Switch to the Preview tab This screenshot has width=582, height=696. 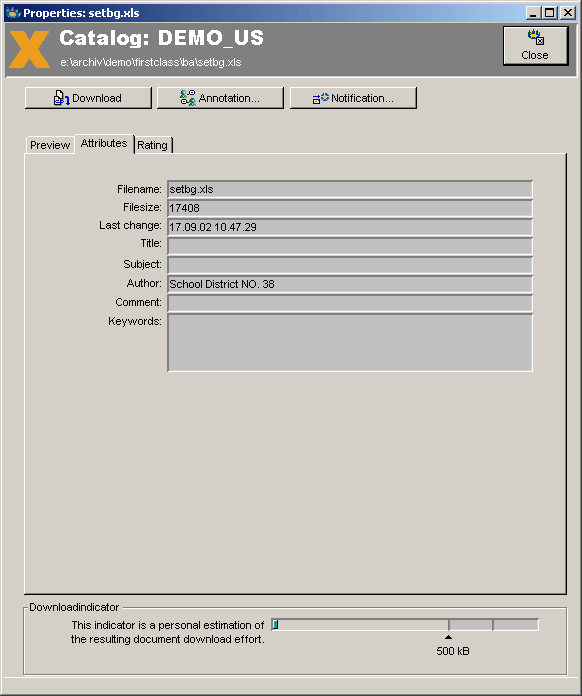coord(50,145)
